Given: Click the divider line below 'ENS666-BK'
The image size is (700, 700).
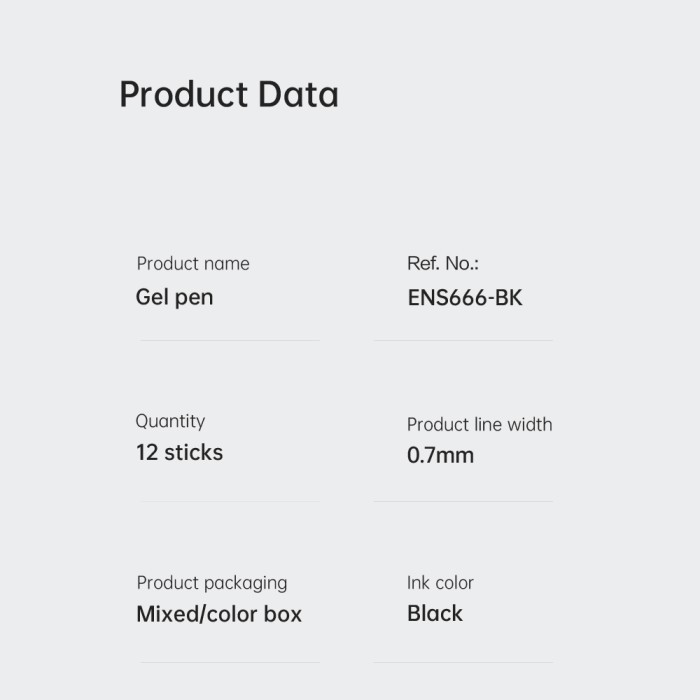Looking at the screenshot, I should (x=463, y=340).
